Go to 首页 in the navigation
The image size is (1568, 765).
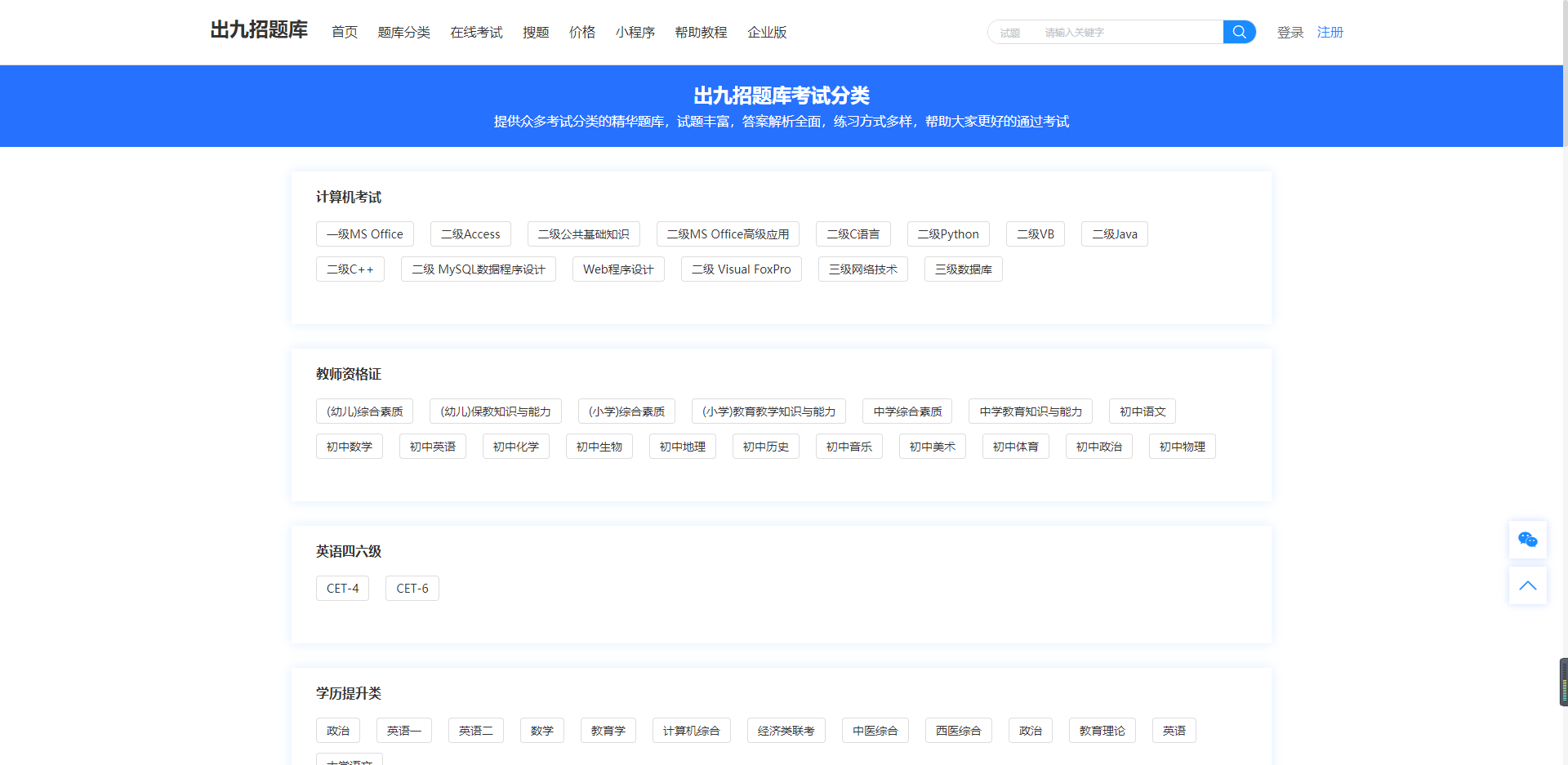pyautogui.click(x=345, y=33)
